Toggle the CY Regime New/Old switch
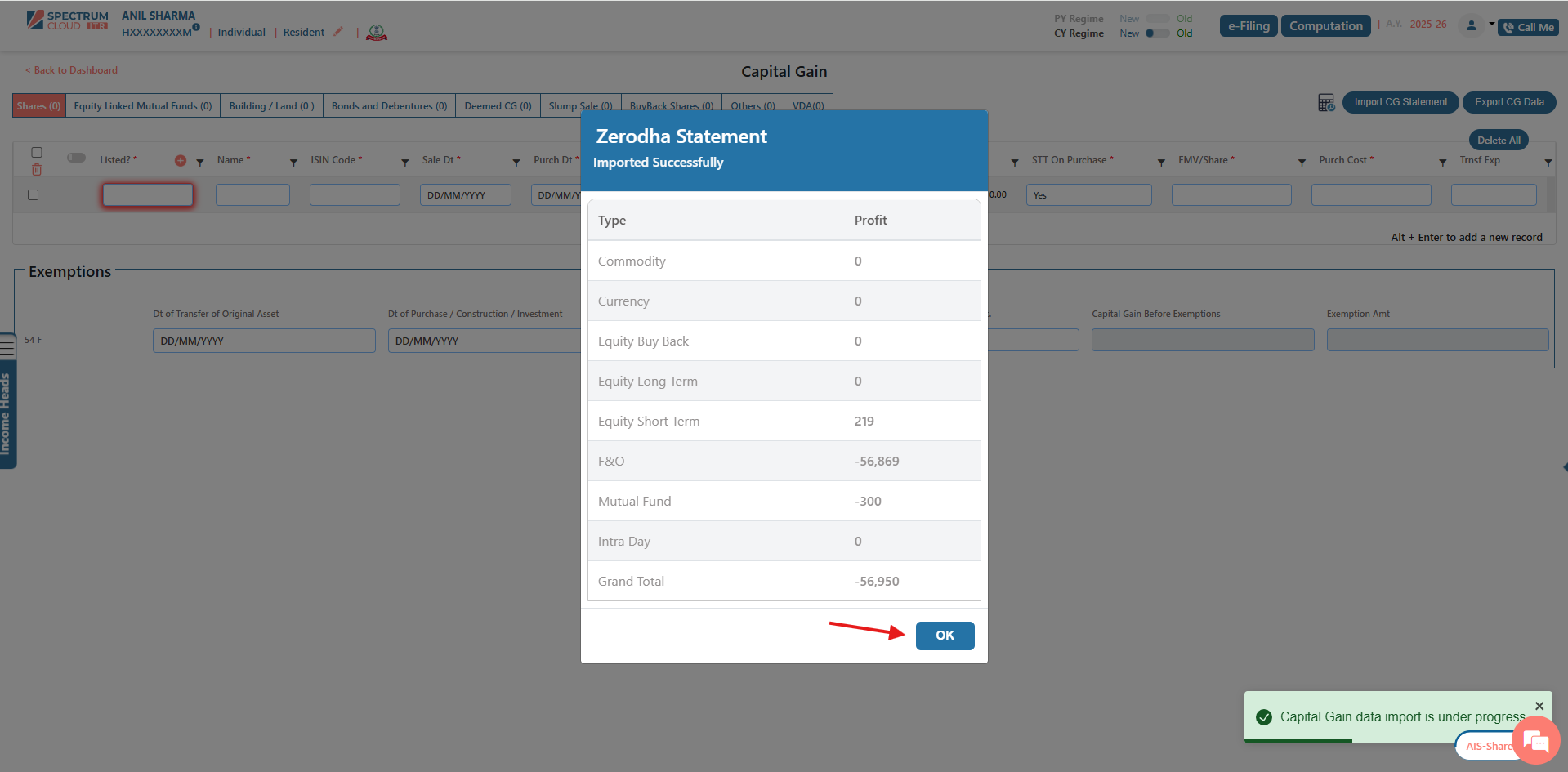Viewport: 1568px width, 772px height. coord(1156,33)
